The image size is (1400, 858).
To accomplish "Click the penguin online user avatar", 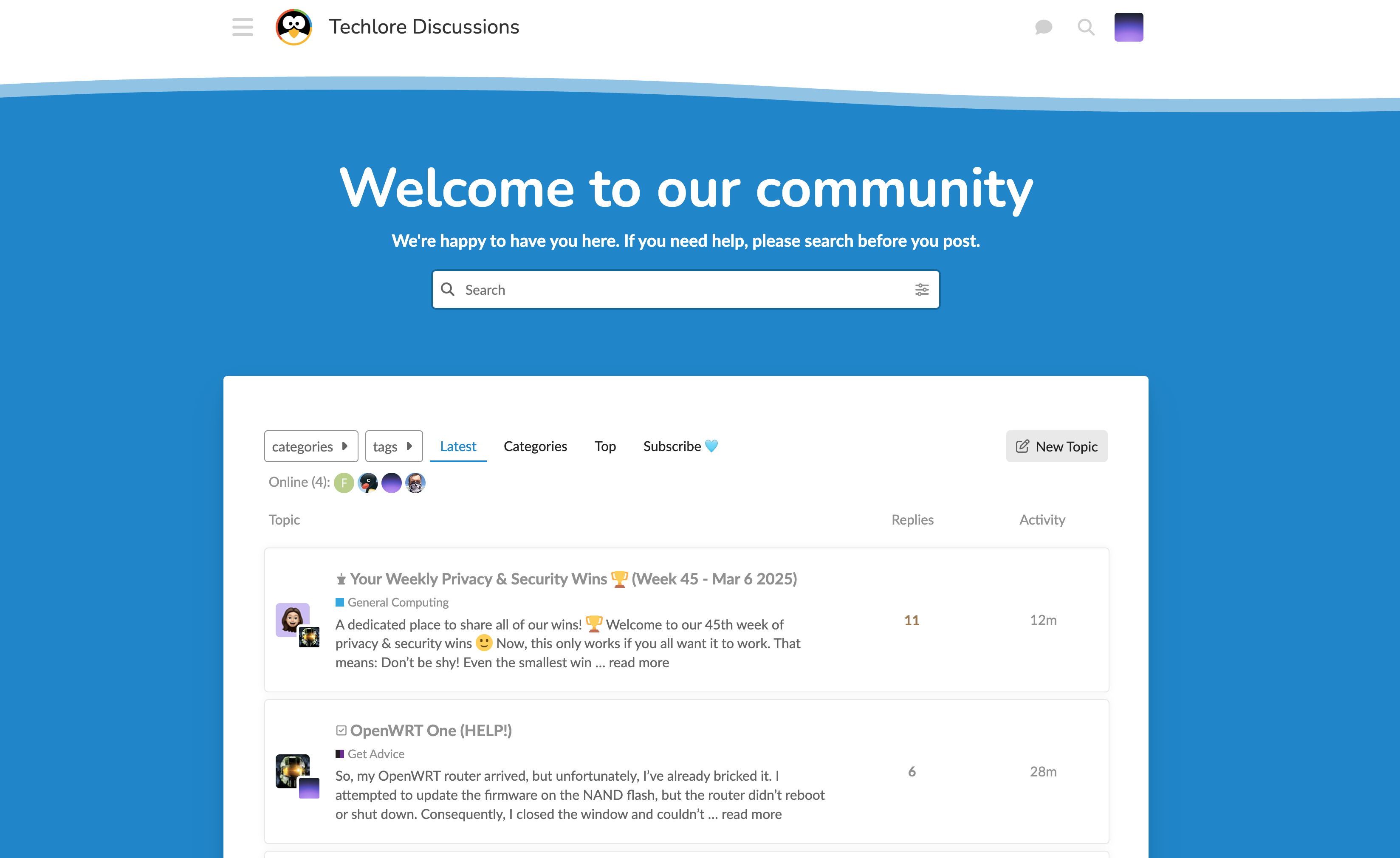I will (x=367, y=483).
